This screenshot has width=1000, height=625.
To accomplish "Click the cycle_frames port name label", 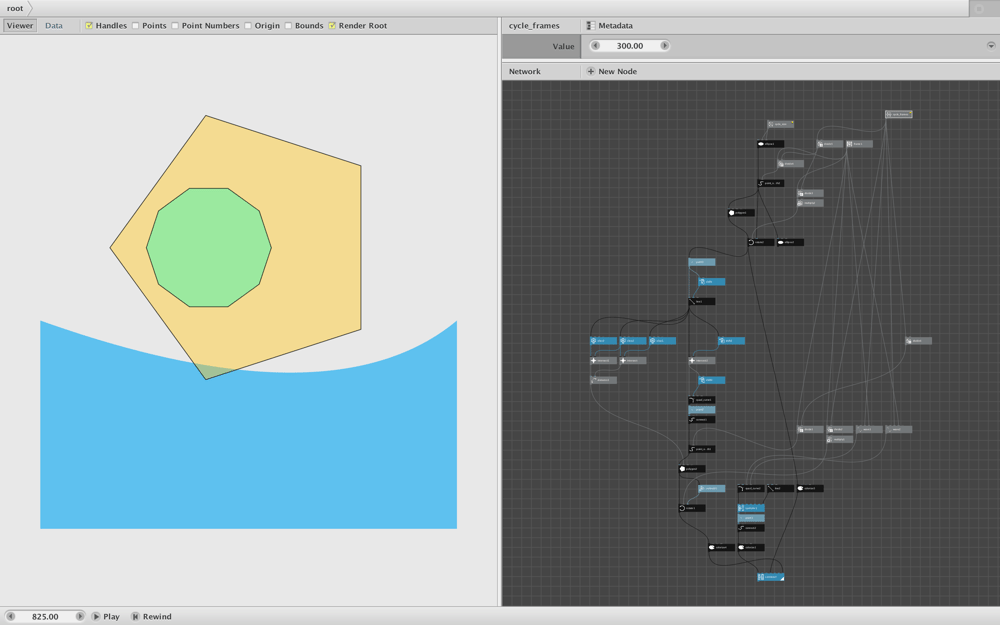I will click(534, 26).
